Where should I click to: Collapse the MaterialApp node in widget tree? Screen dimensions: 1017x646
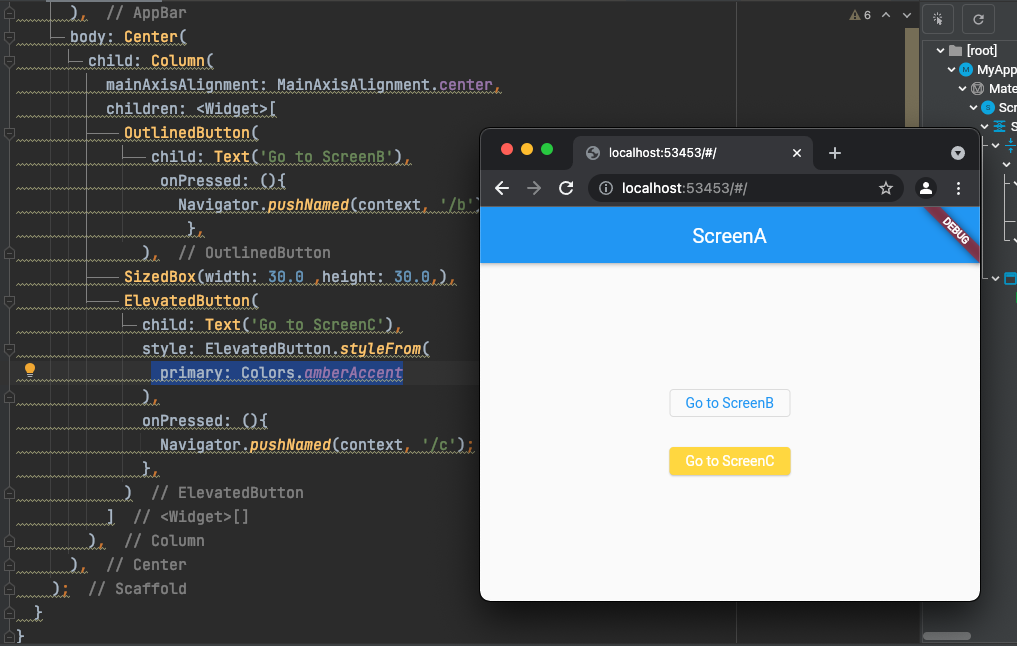[x=962, y=88]
